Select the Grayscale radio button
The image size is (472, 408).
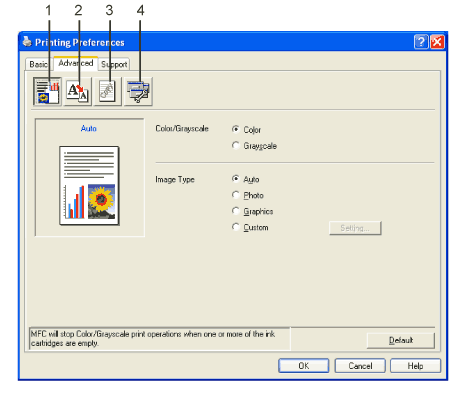pyautogui.click(x=236, y=145)
